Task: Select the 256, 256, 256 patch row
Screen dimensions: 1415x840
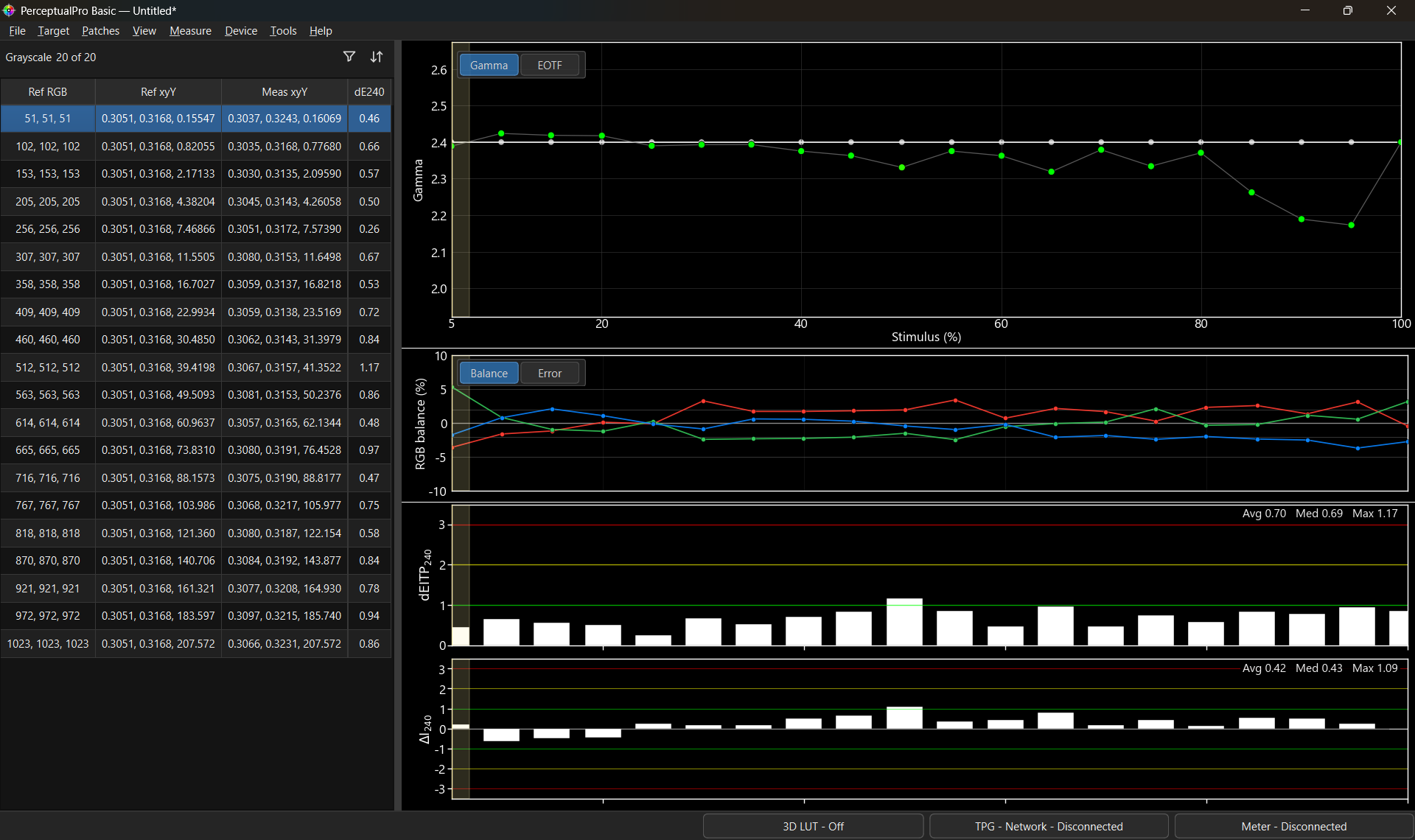Action: (x=196, y=229)
